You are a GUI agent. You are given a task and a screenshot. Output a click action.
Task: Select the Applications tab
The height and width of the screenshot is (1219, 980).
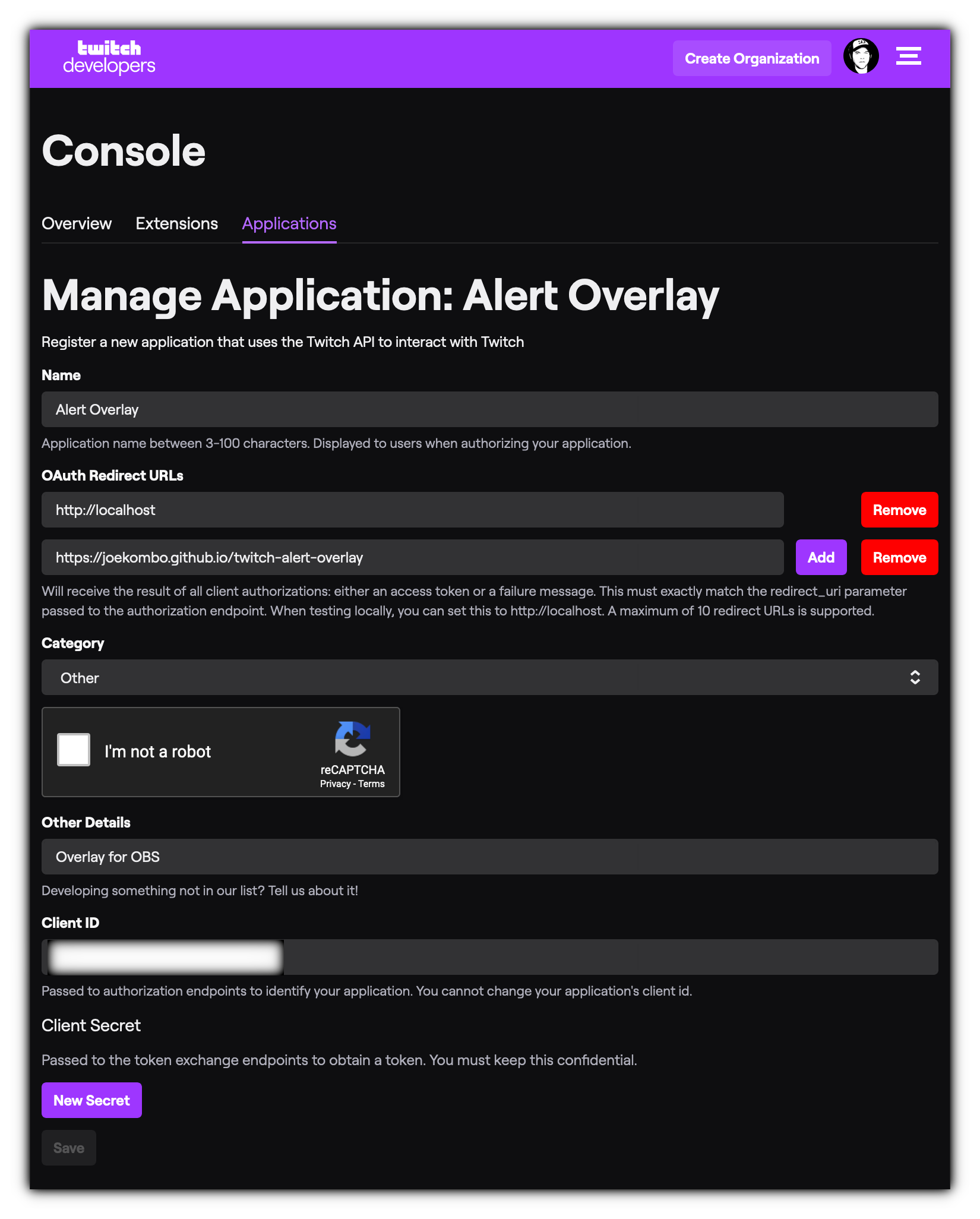289,224
